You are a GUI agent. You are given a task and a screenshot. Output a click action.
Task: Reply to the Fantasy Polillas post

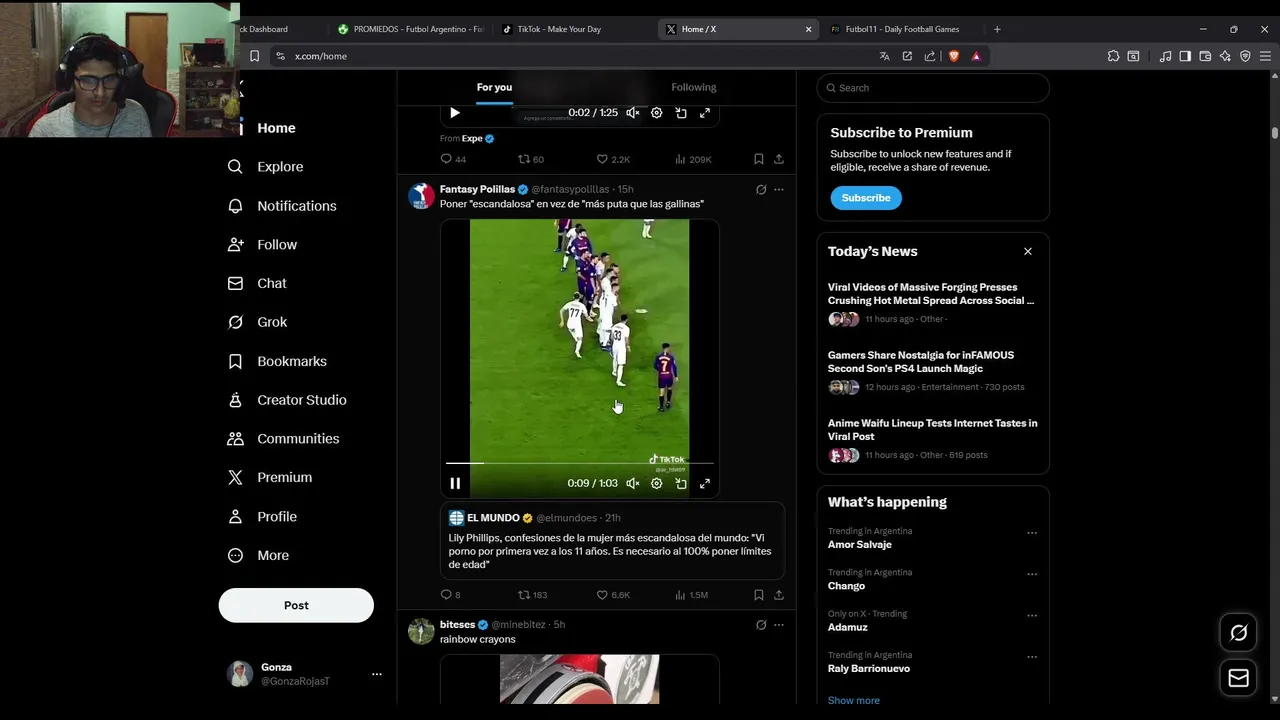pos(447,595)
